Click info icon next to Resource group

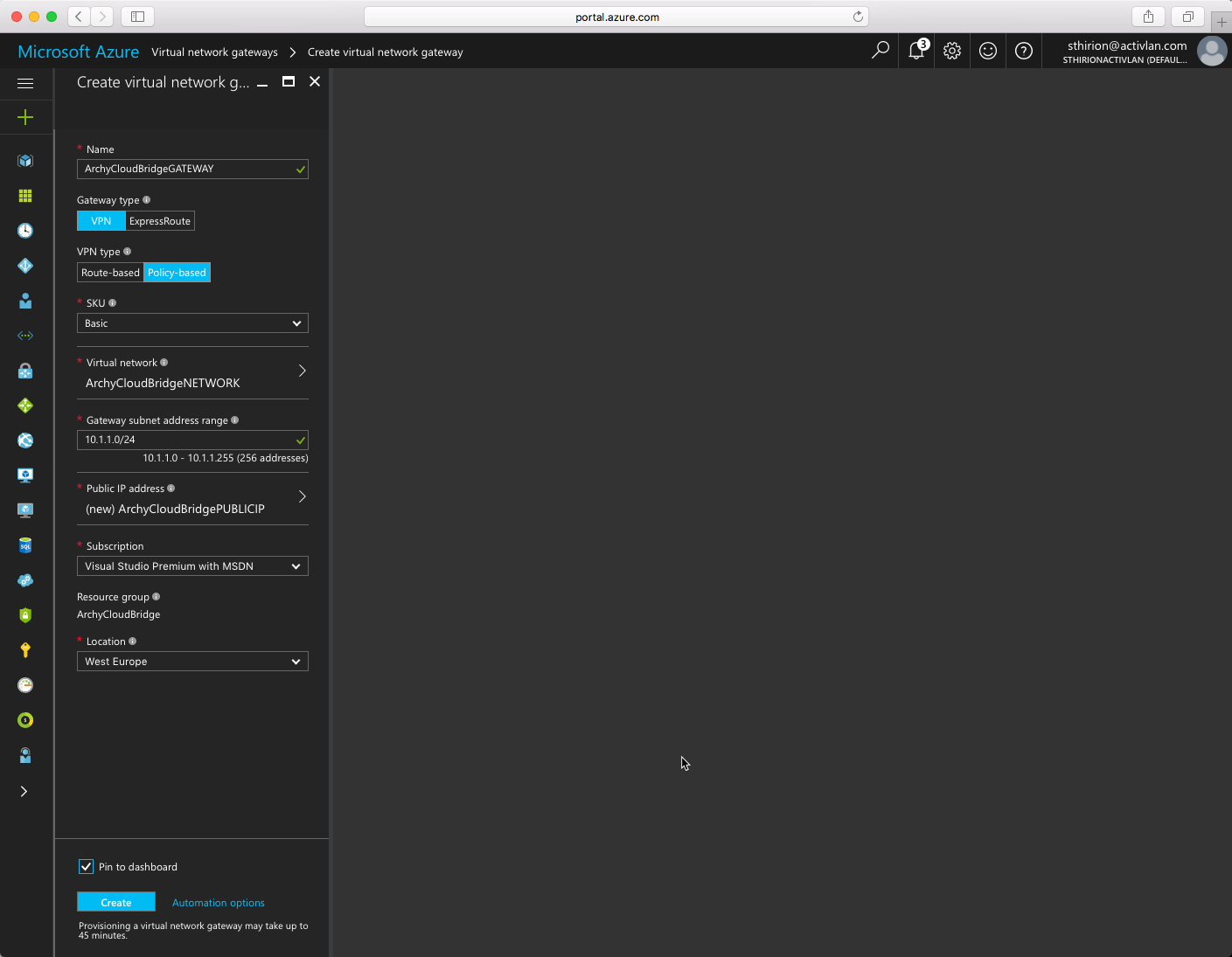click(156, 596)
